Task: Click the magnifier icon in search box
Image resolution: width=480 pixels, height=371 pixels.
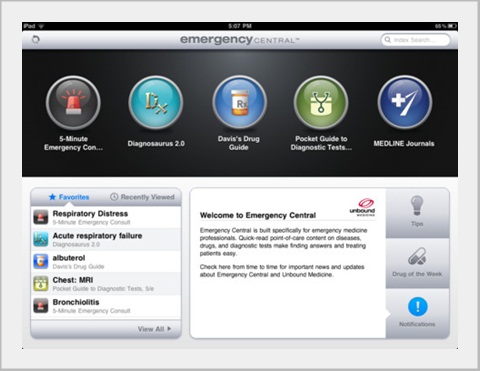Action: pyautogui.click(x=388, y=40)
